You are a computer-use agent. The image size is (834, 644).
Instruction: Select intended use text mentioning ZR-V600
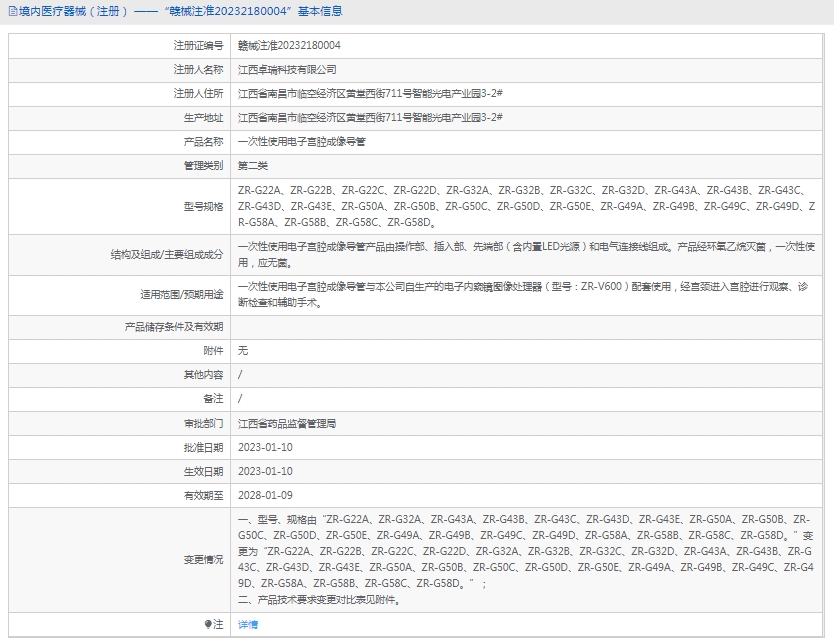point(523,295)
